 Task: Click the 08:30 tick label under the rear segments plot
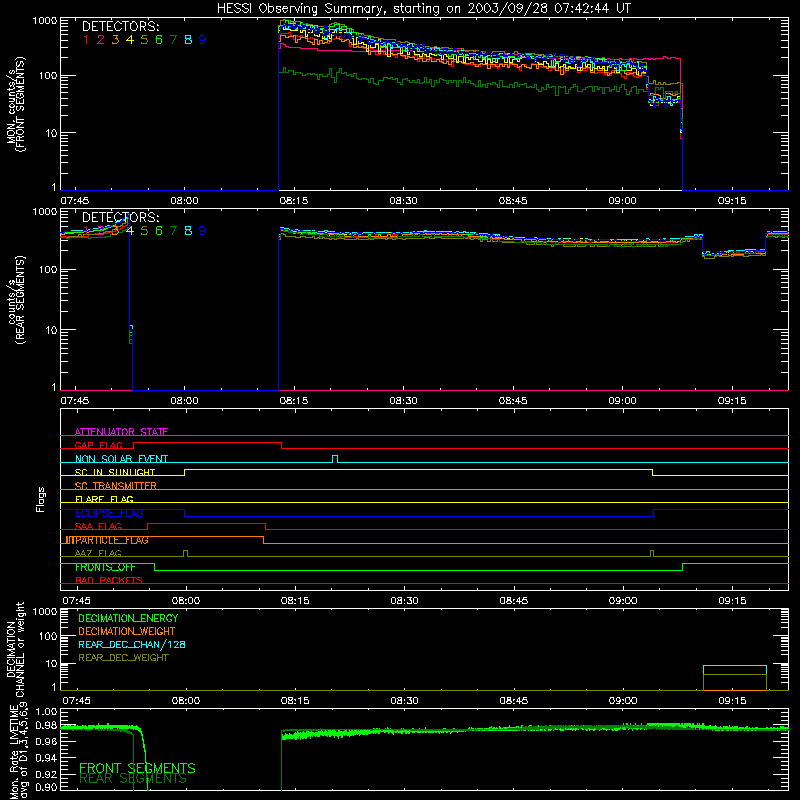(x=404, y=401)
